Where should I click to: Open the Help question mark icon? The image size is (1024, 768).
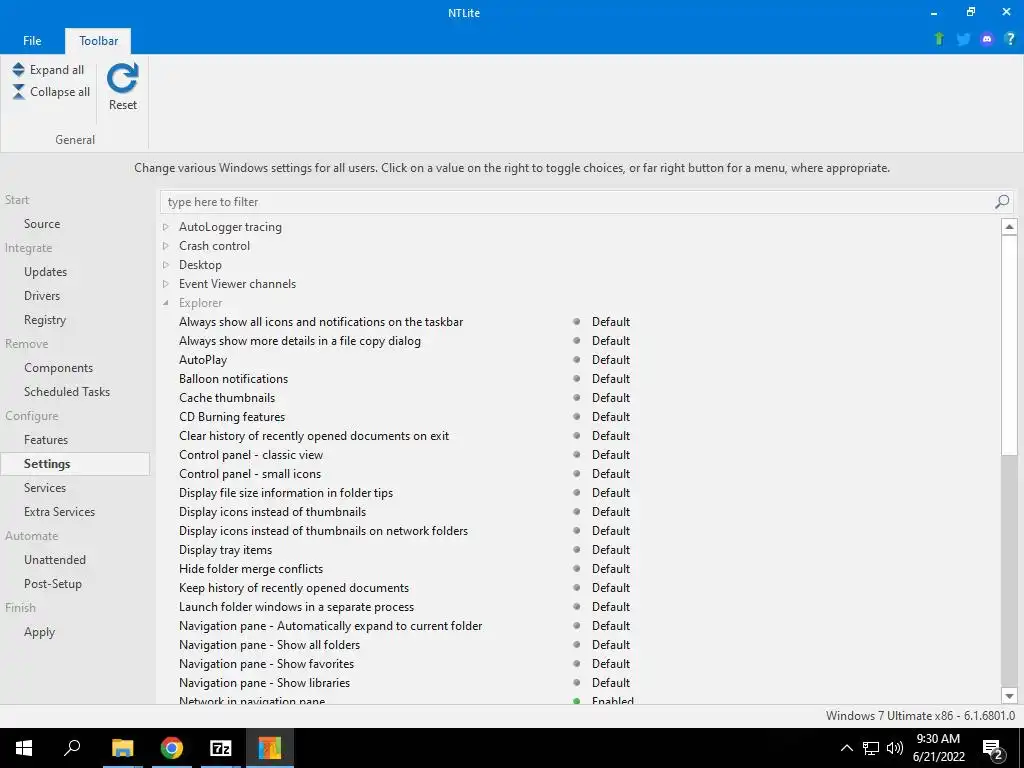(1010, 39)
